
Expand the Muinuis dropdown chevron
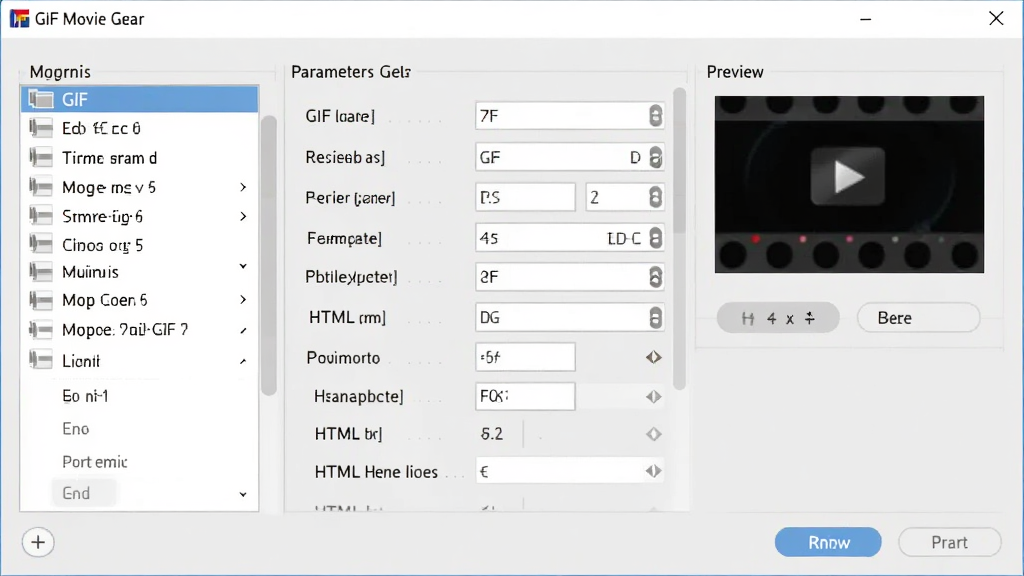pos(243,266)
